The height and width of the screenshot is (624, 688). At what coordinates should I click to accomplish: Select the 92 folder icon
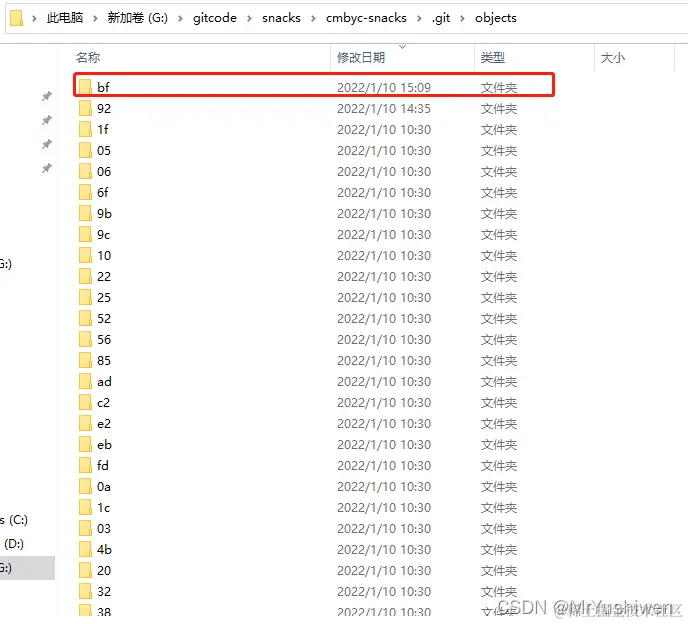pyautogui.click(x=85, y=108)
